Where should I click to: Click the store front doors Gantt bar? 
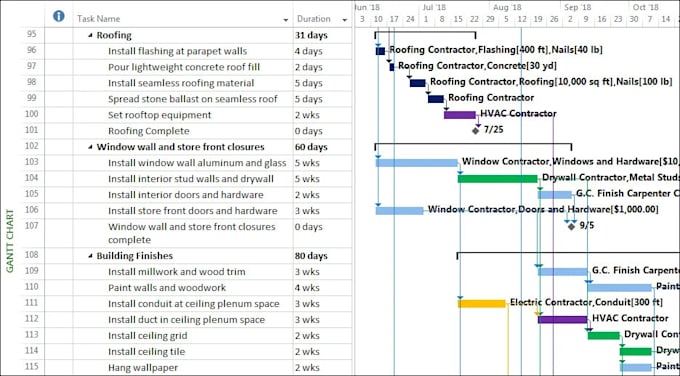(400, 211)
